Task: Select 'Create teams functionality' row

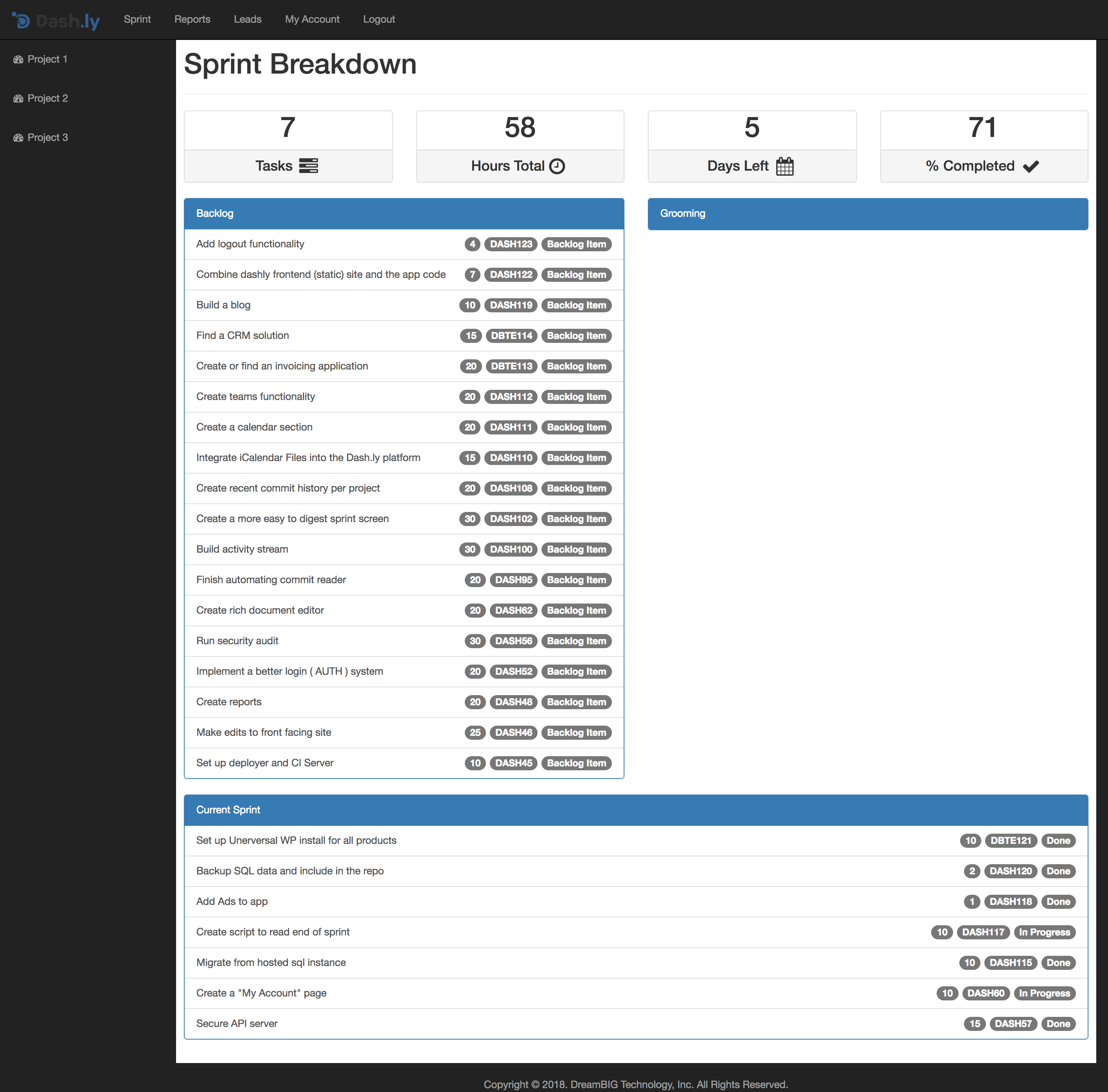Action: (404, 397)
